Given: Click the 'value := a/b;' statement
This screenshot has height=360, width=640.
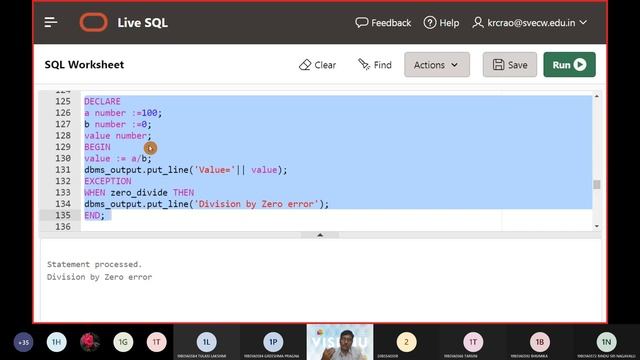Looking at the screenshot, I should click(x=118, y=158).
